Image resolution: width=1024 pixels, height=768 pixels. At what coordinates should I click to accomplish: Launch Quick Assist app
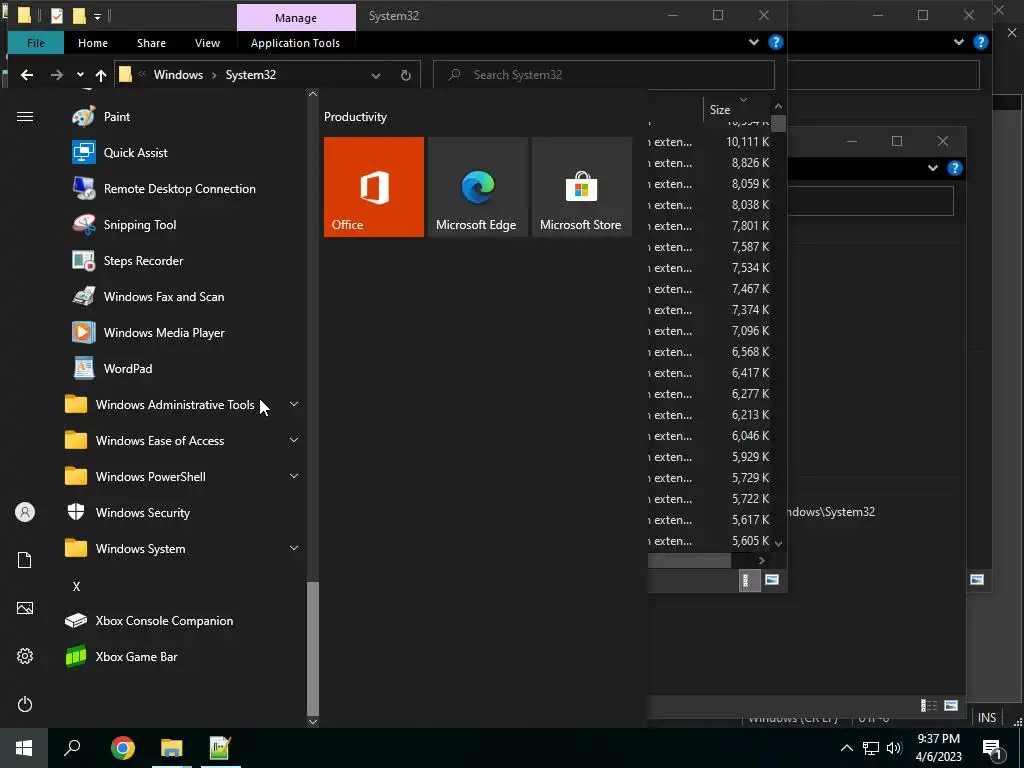coord(120,153)
